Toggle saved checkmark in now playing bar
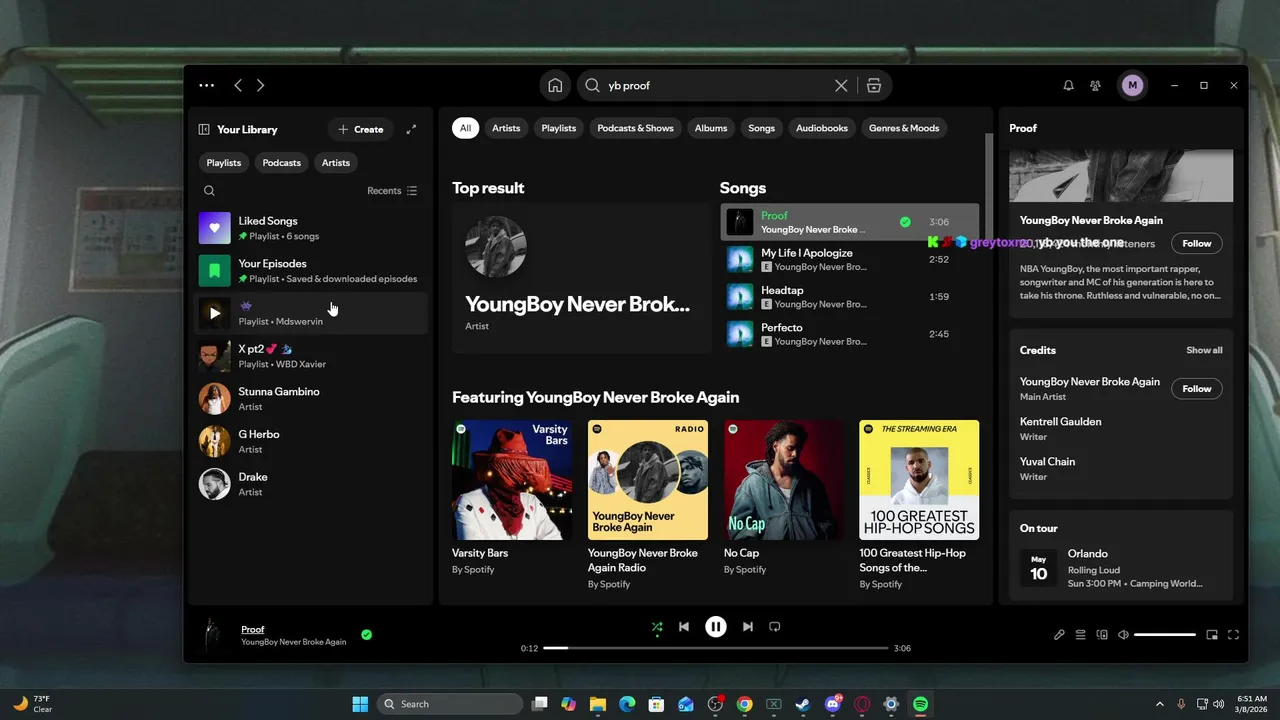1280x720 pixels. tap(366, 634)
